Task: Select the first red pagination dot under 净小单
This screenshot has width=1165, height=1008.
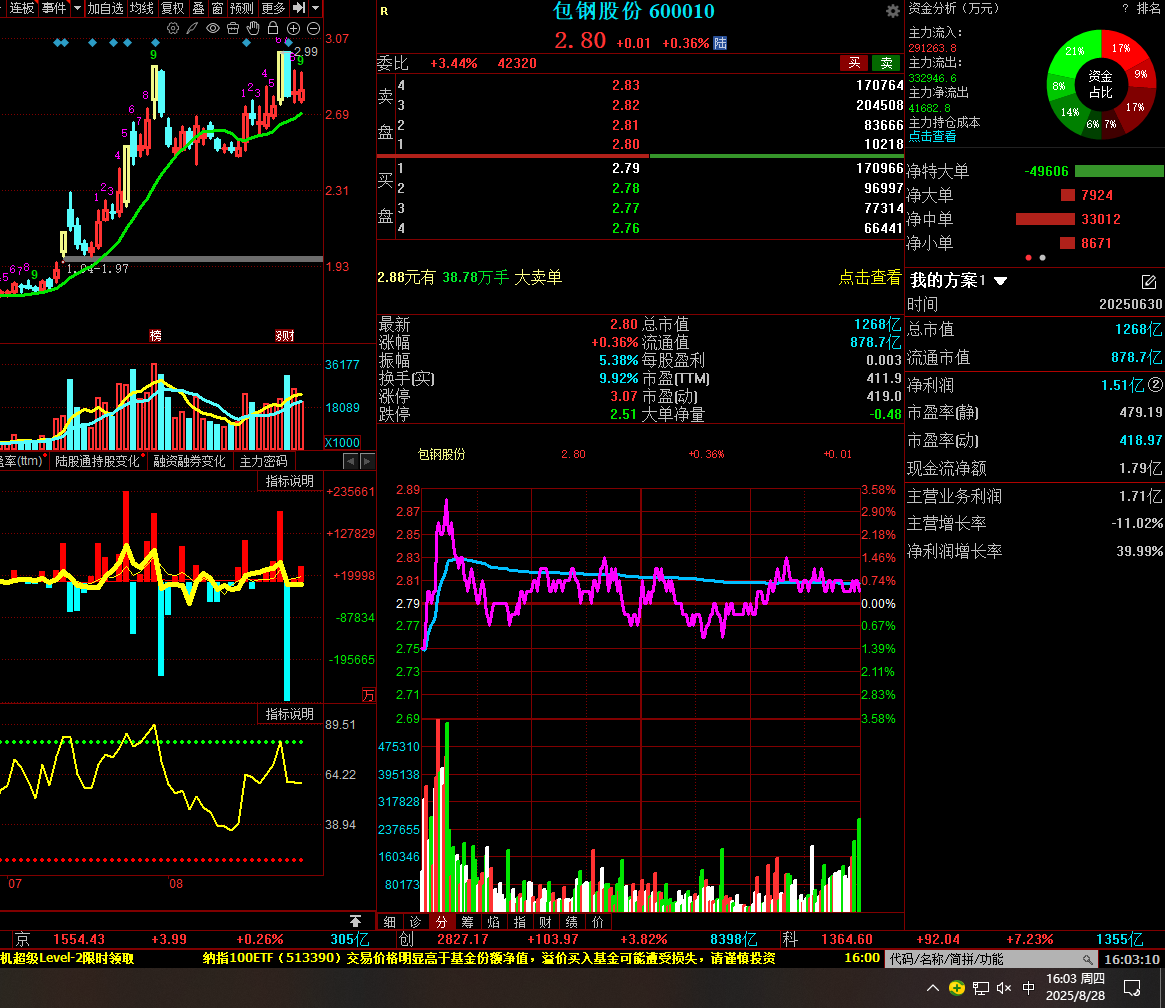Action: point(1028,258)
